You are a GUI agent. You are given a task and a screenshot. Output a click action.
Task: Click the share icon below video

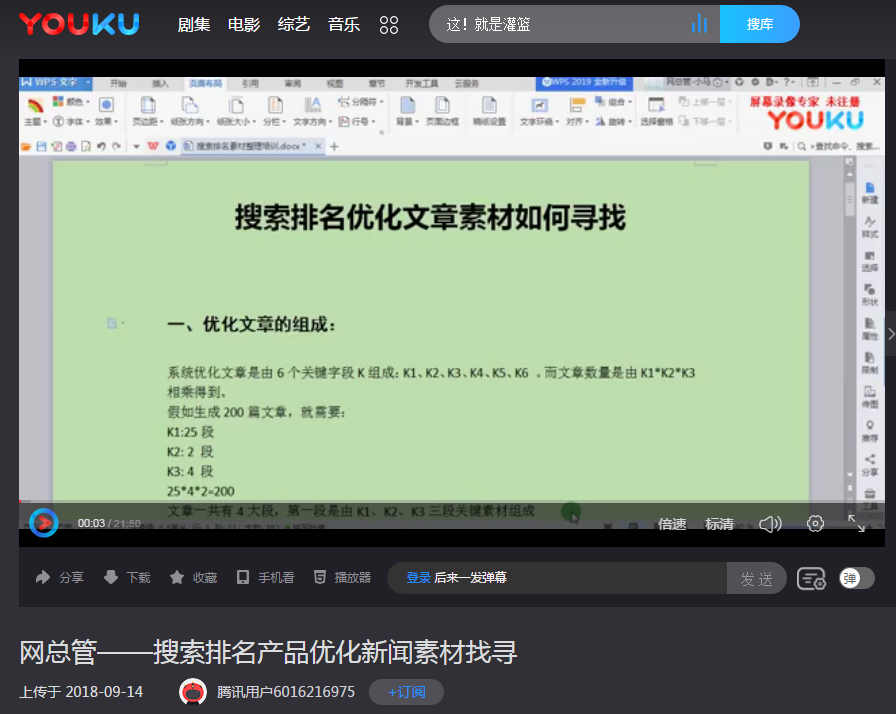click(44, 577)
